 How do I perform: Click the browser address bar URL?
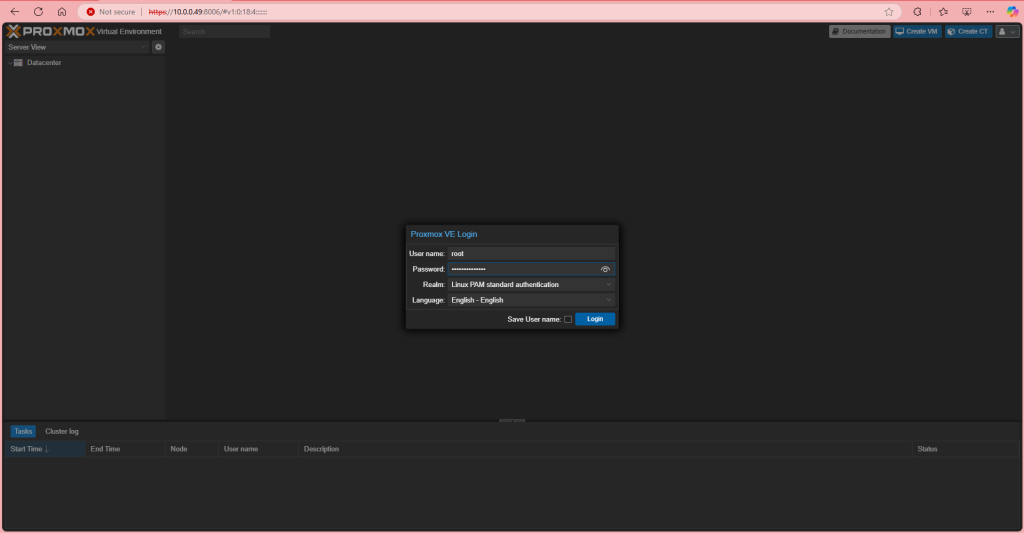(208, 12)
